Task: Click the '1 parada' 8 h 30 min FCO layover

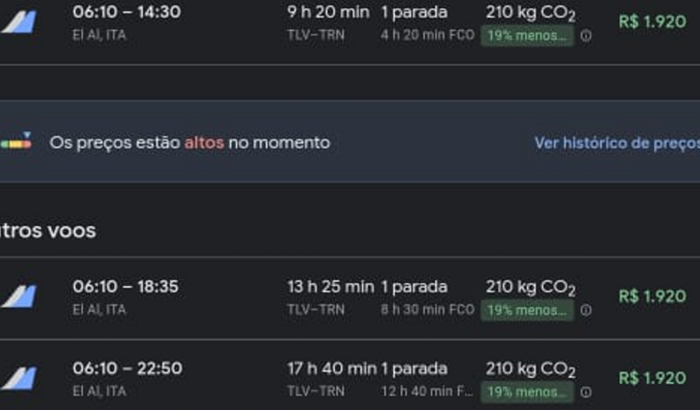Action: coord(427,309)
